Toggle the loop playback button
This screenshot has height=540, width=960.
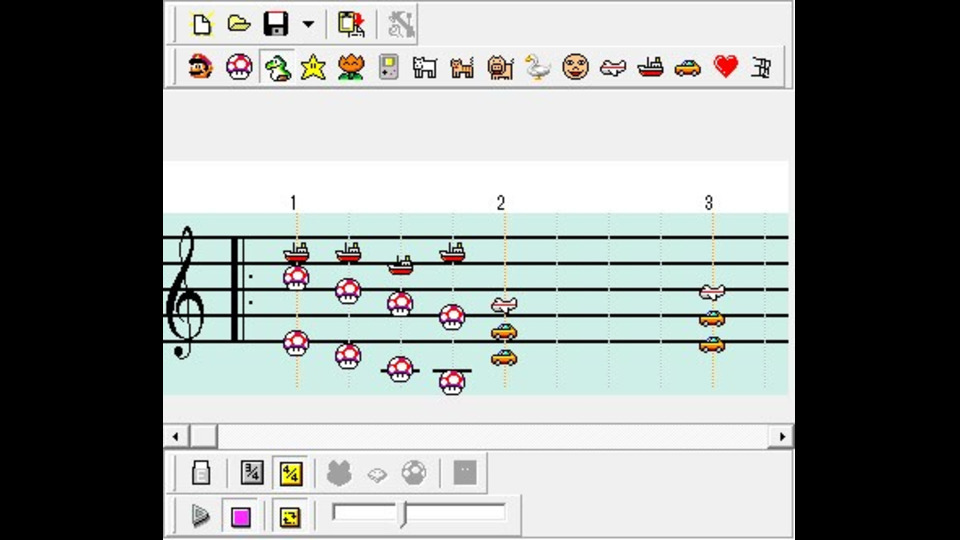pyautogui.click(x=290, y=517)
